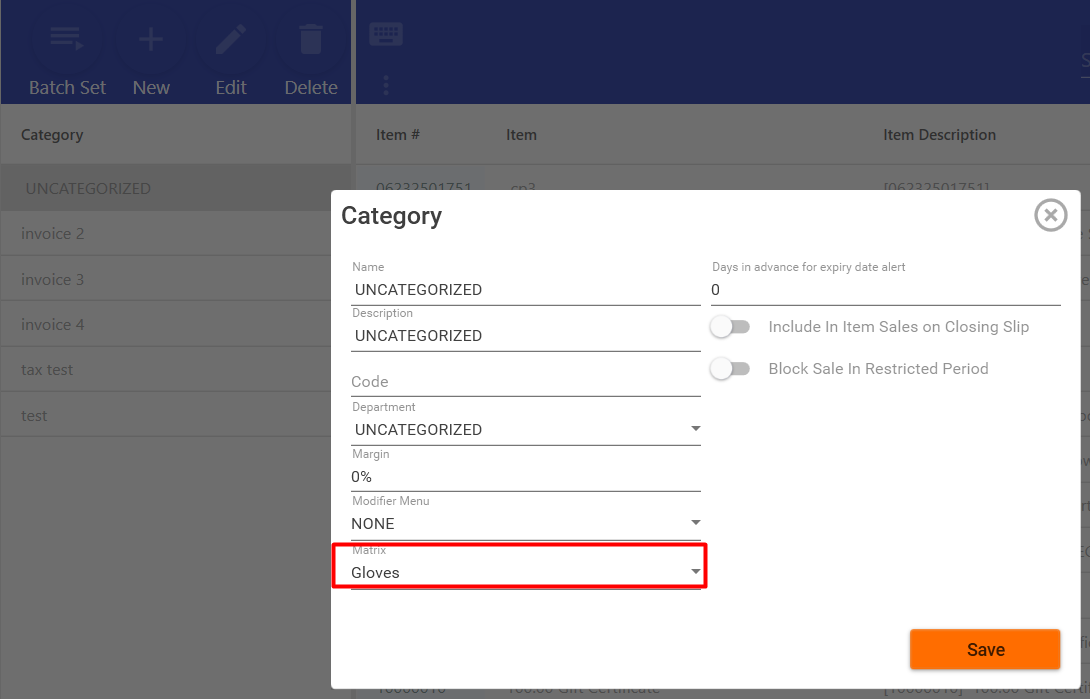The width and height of the screenshot is (1090, 699).
Task: Click the Item # column header
Action: [398, 135]
